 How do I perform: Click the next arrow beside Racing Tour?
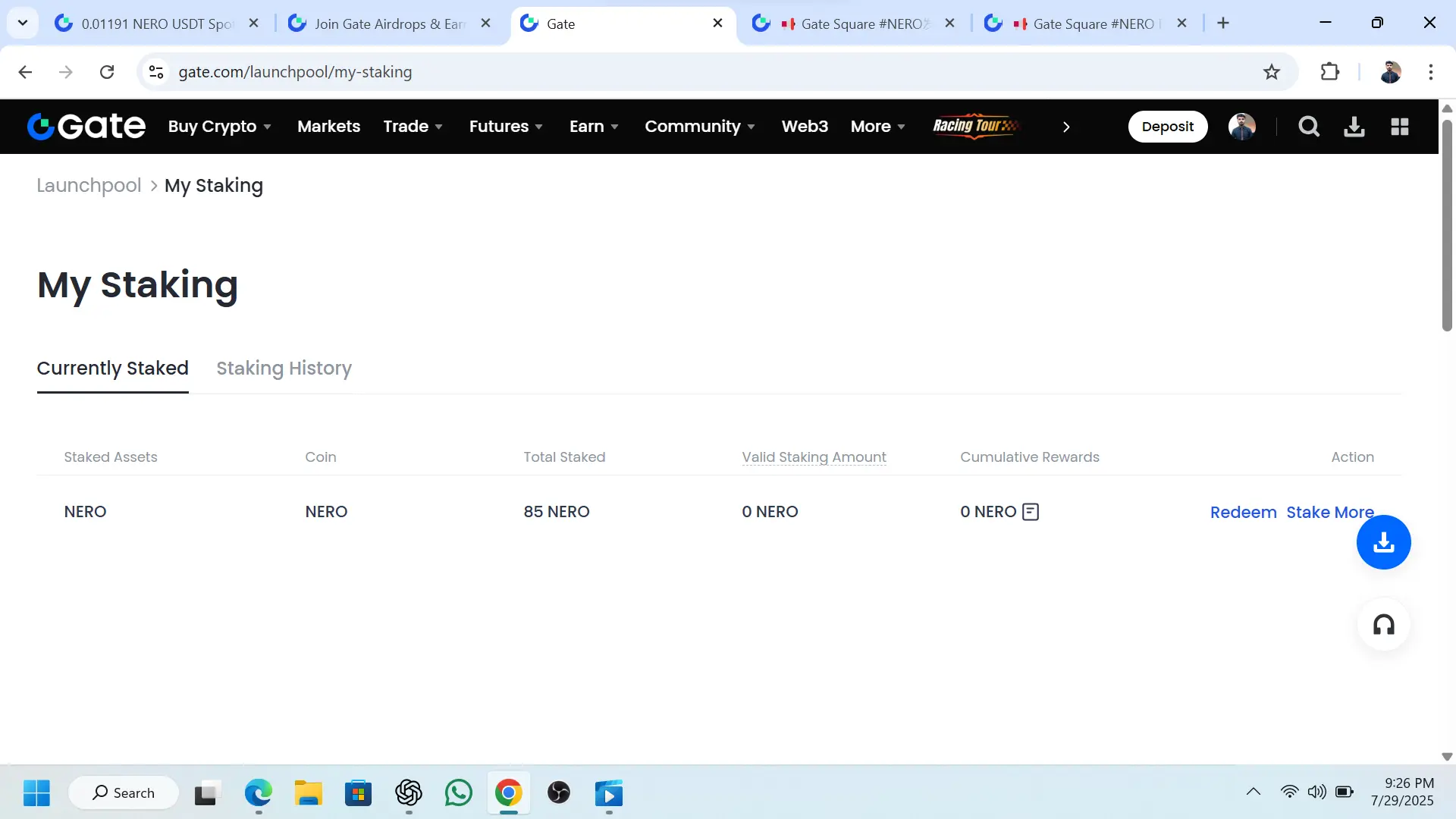pos(1066,127)
